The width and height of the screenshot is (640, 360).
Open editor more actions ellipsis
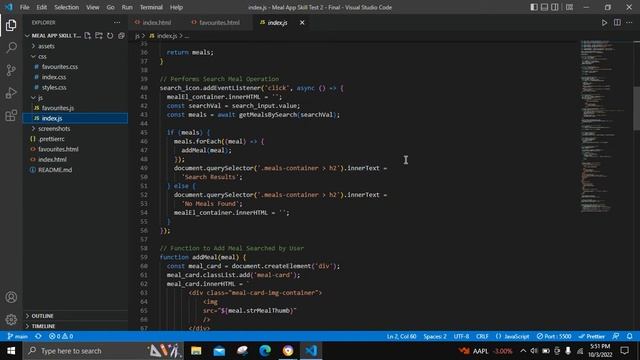pyautogui.click(x=629, y=22)
